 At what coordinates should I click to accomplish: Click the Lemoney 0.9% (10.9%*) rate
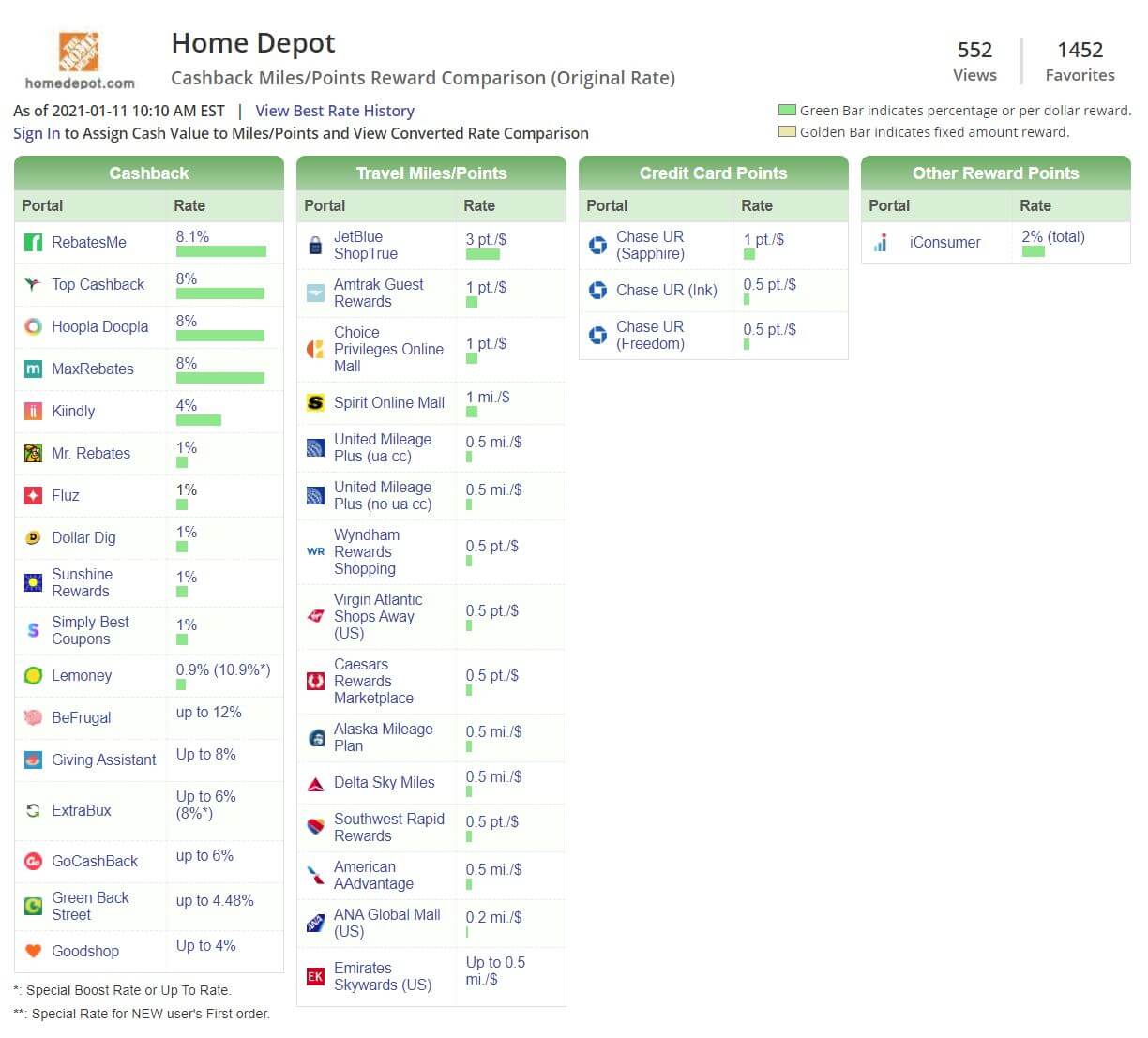[x=223, y=669]
